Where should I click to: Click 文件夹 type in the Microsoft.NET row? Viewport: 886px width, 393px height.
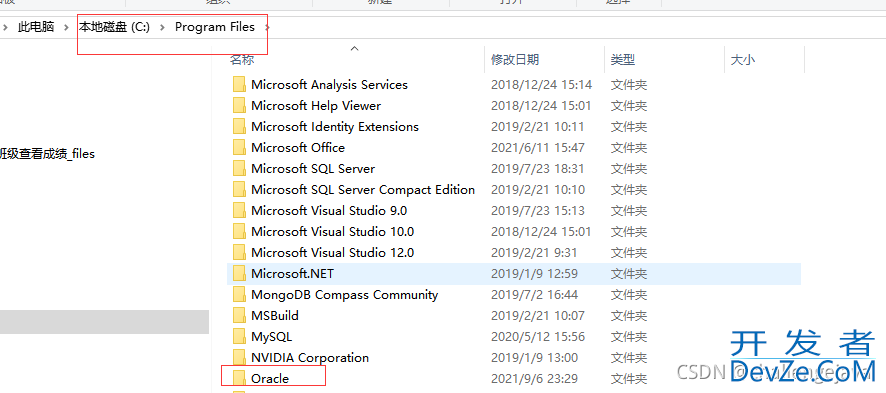point(628,274)
